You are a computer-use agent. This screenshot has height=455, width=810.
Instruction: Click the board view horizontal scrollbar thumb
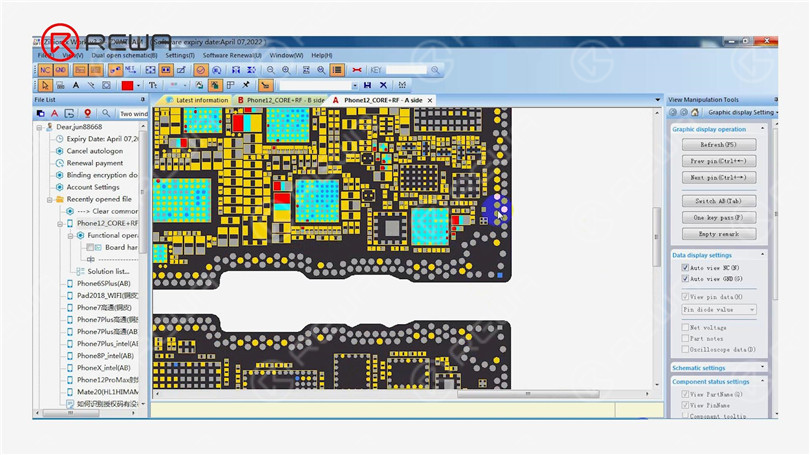527,394
